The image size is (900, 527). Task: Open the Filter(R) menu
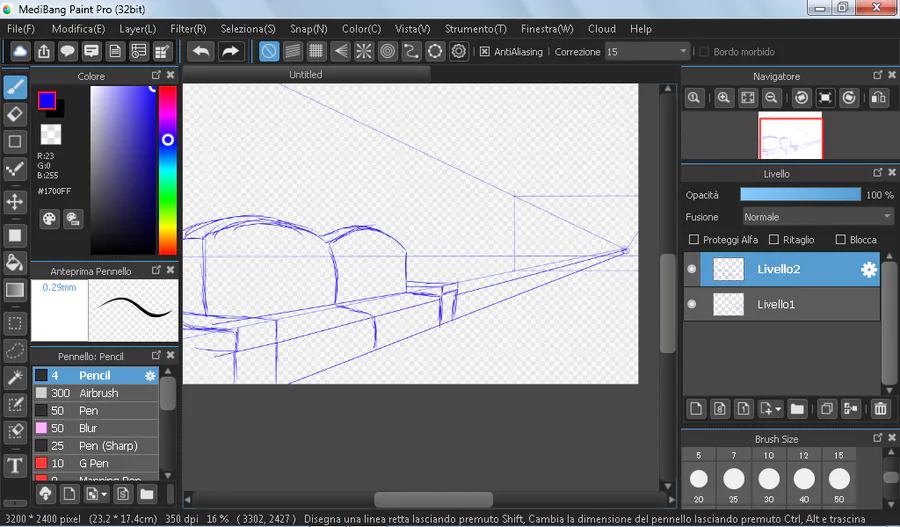[x=188, y=29]
